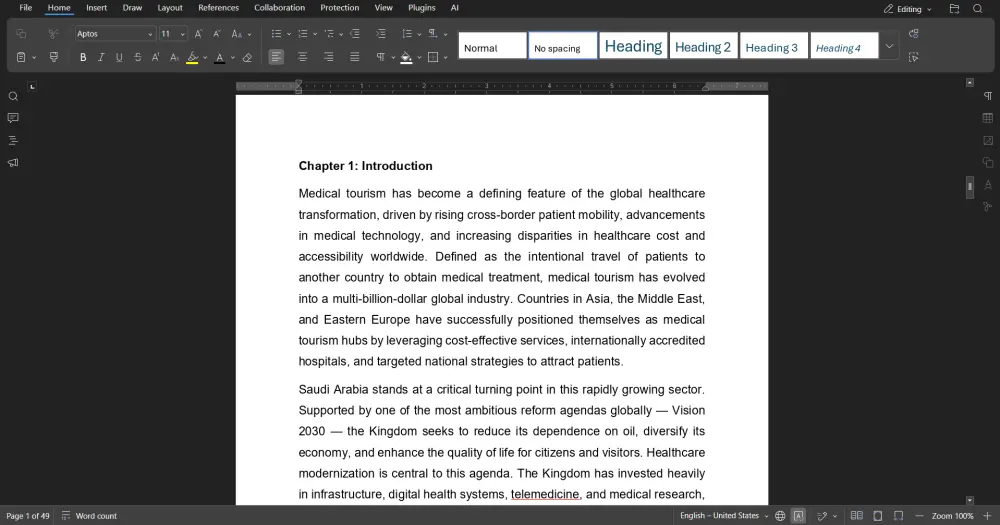
Task: Click the search magnifier at top right
Action: (978, 9)
